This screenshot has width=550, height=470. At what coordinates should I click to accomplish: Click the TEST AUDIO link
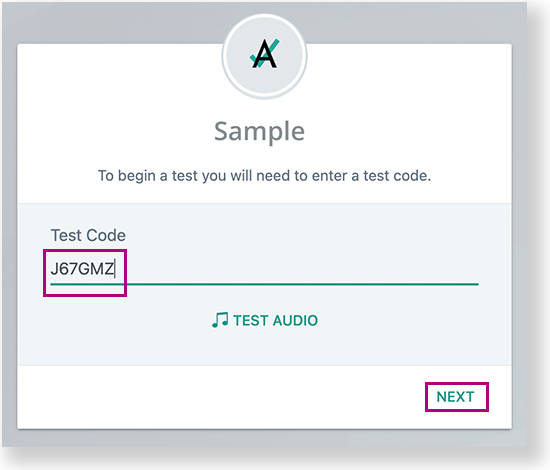tap(265, 320)
